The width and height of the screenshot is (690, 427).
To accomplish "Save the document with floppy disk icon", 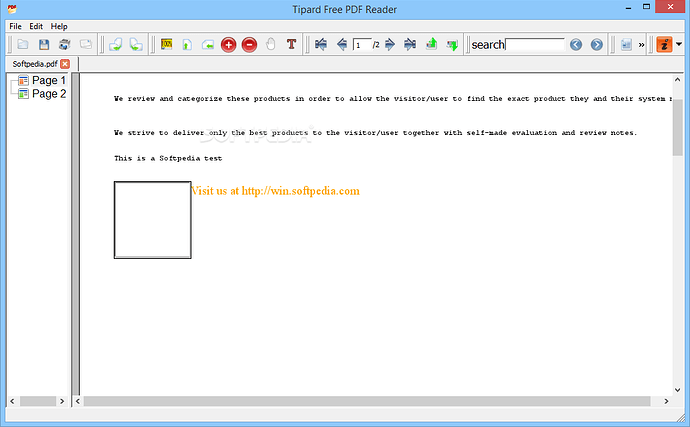I will [x=44, y=44].
